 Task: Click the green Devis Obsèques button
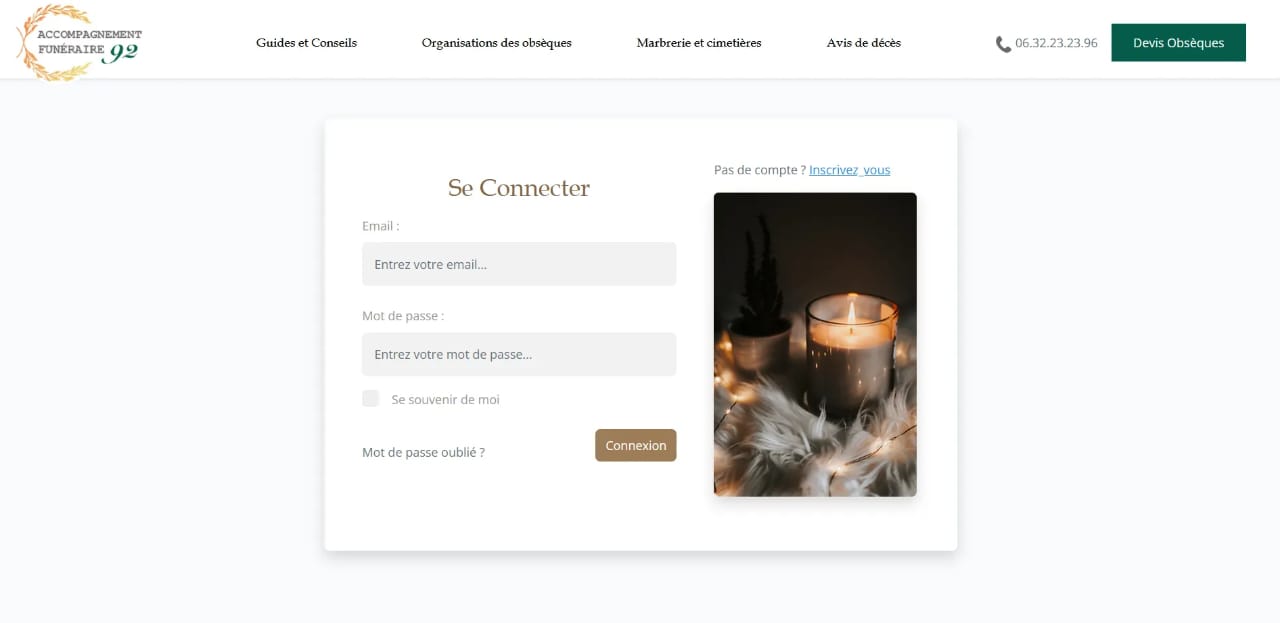[x=1178, y=43]
